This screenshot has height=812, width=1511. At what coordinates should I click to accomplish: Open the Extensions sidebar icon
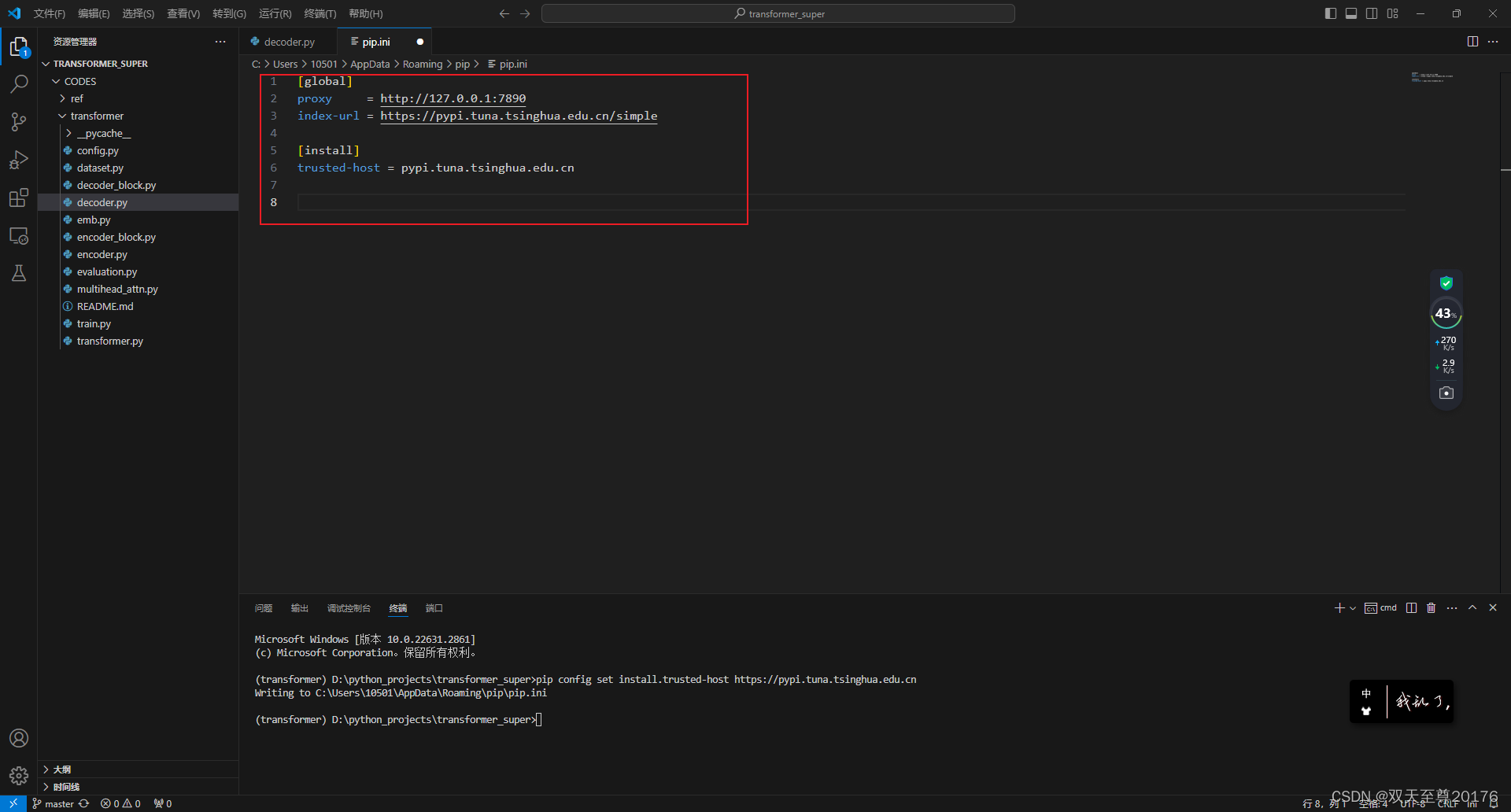coord(19,197)
